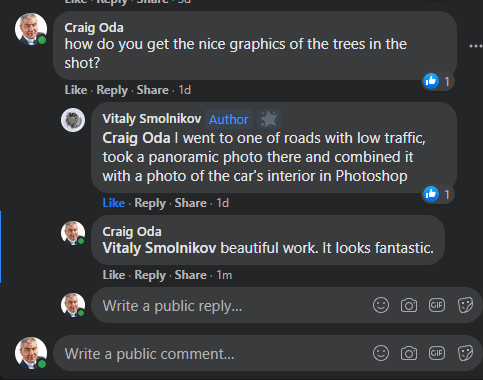Open sticker picker in public reply box

point(465,305)
